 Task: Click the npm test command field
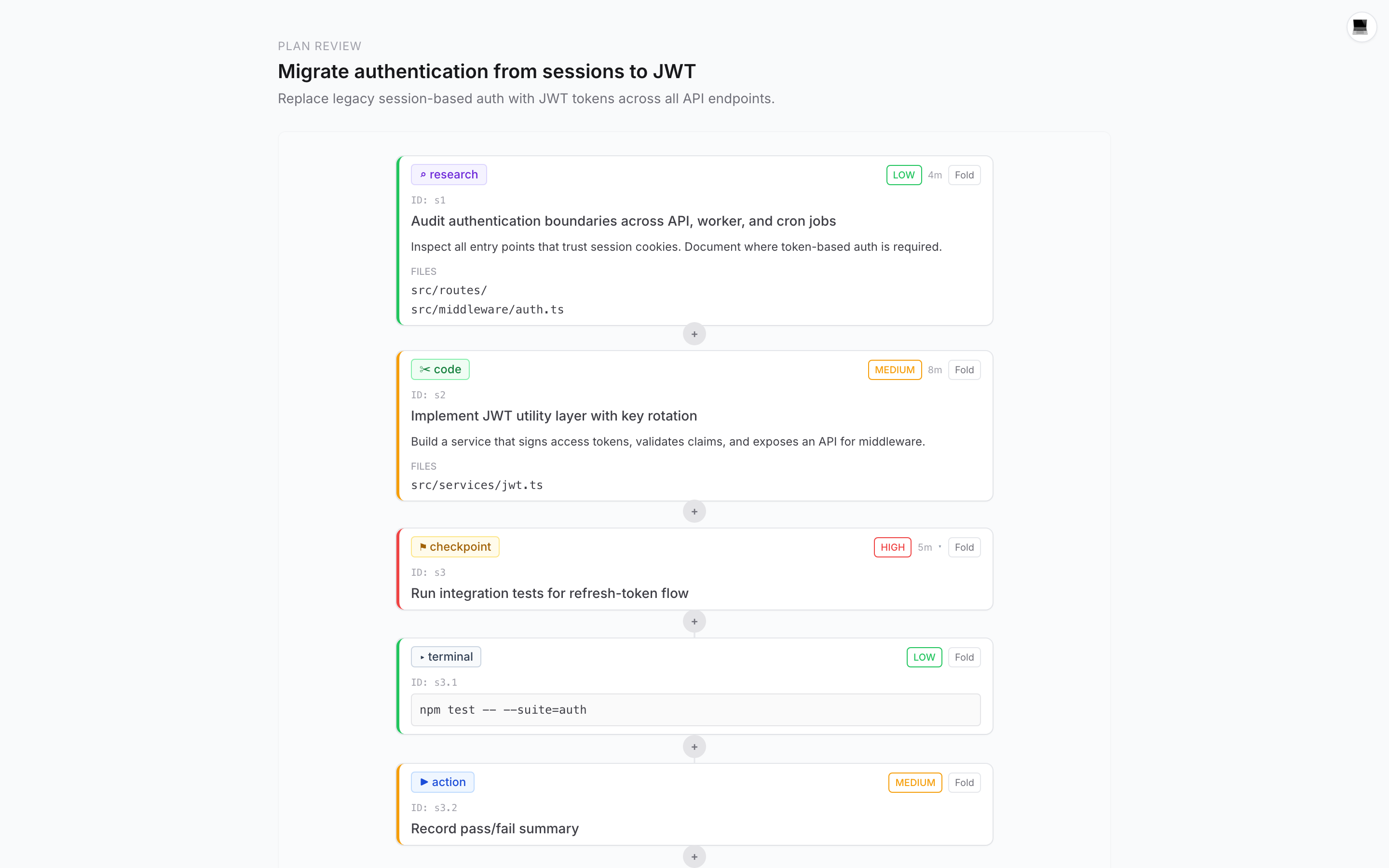coord(695,709)
